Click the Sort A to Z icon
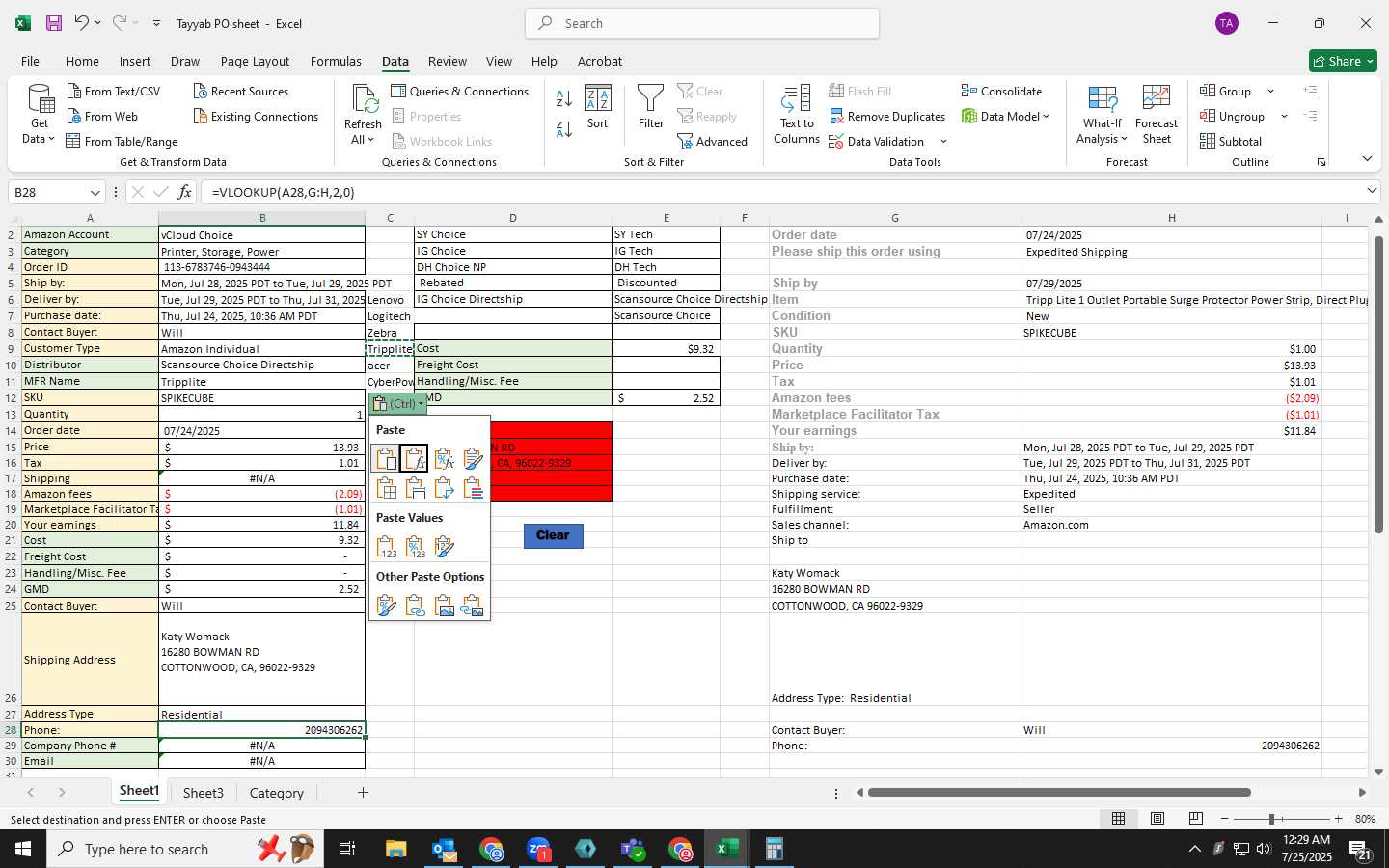 coord(564,97)
